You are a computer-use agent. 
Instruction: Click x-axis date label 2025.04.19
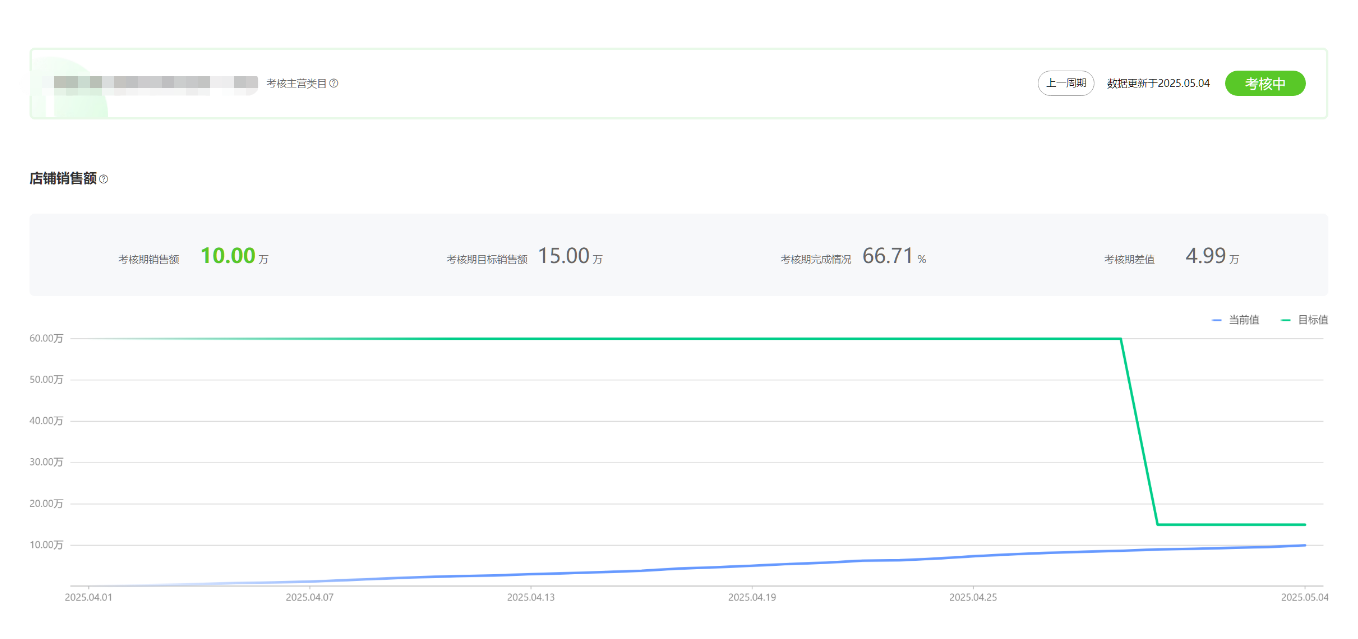(x=752, y=598)
